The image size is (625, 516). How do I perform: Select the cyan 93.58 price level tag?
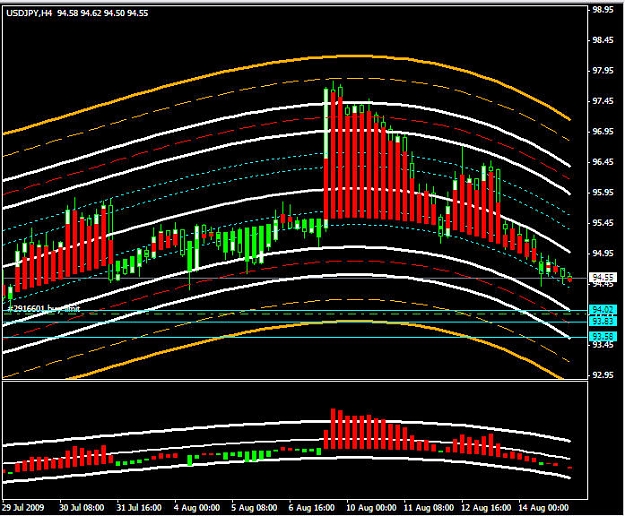point(603,337)
